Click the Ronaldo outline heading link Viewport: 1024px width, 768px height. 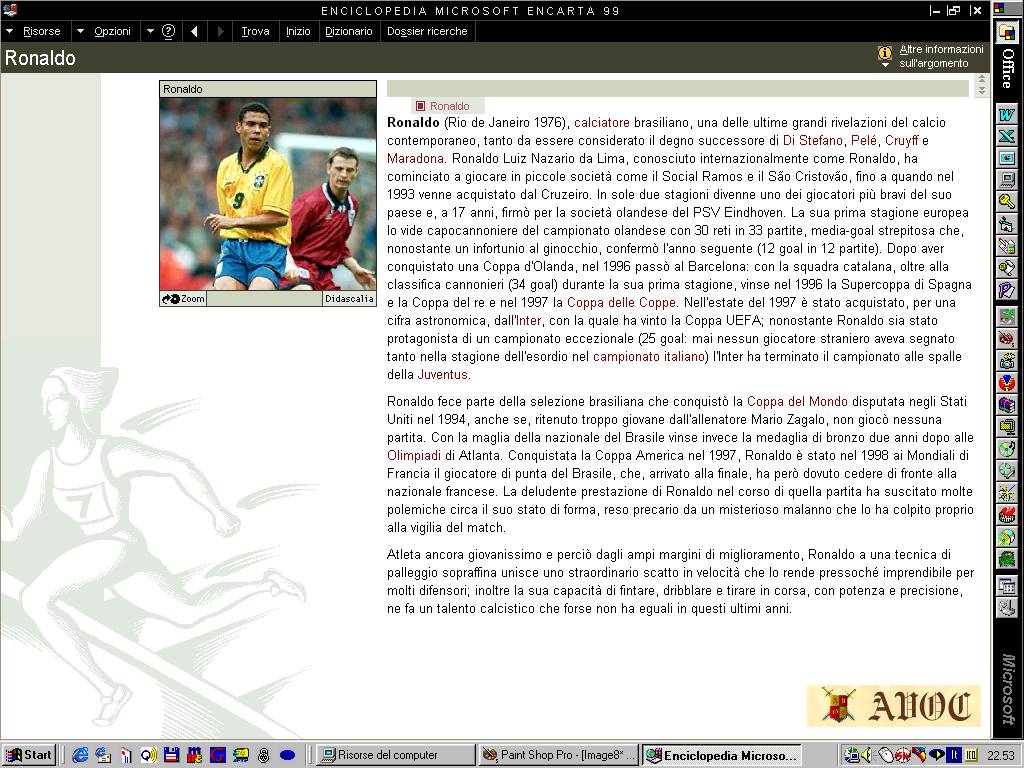pos(449,106)
